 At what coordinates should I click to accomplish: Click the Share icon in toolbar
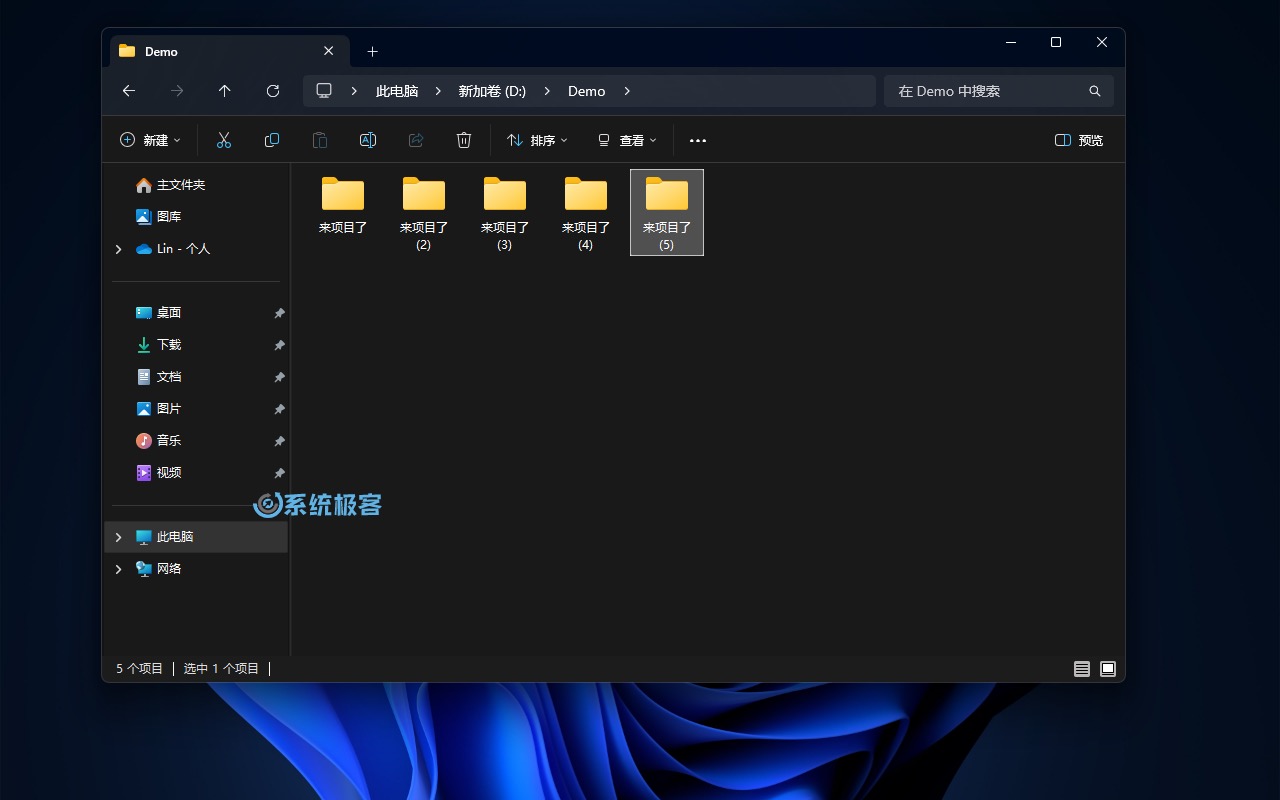416,140
